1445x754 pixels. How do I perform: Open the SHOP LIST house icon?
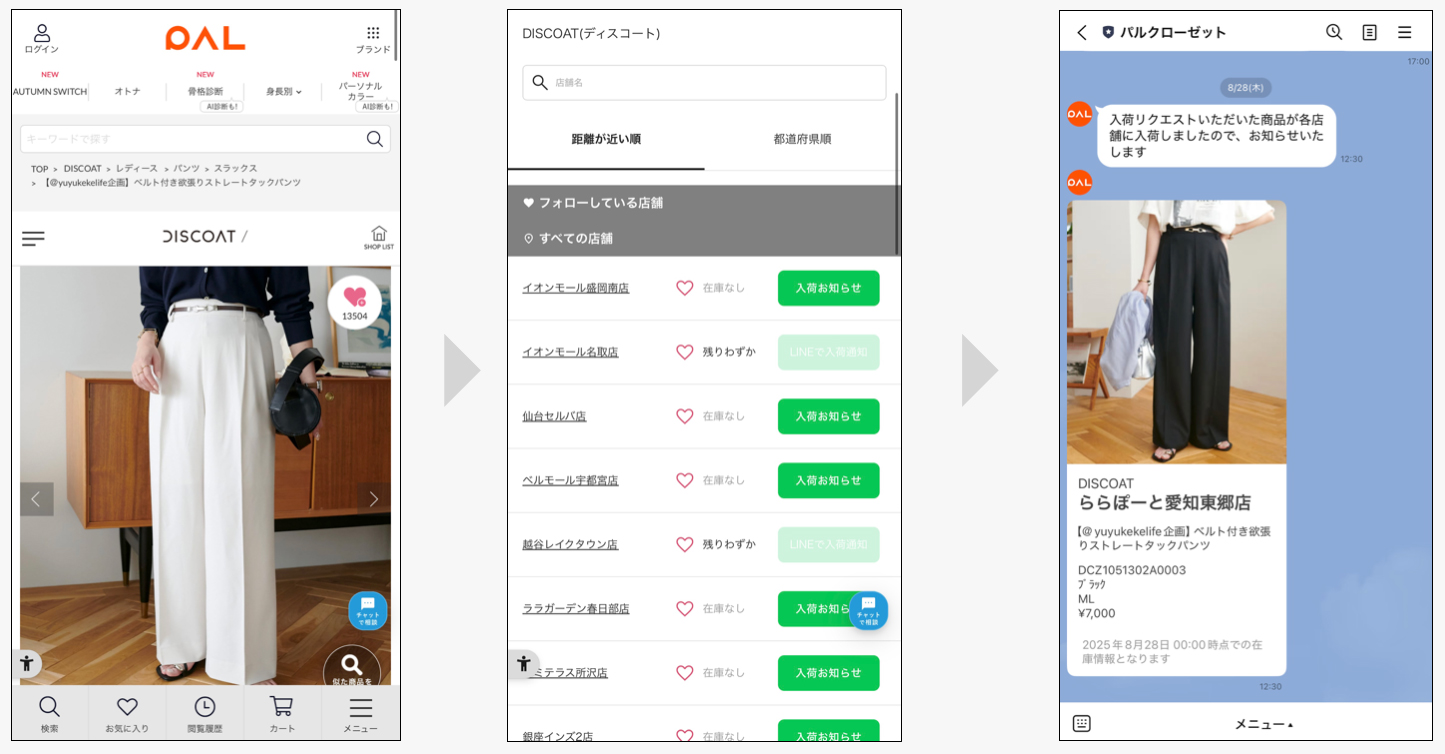[x=378, y=238]
